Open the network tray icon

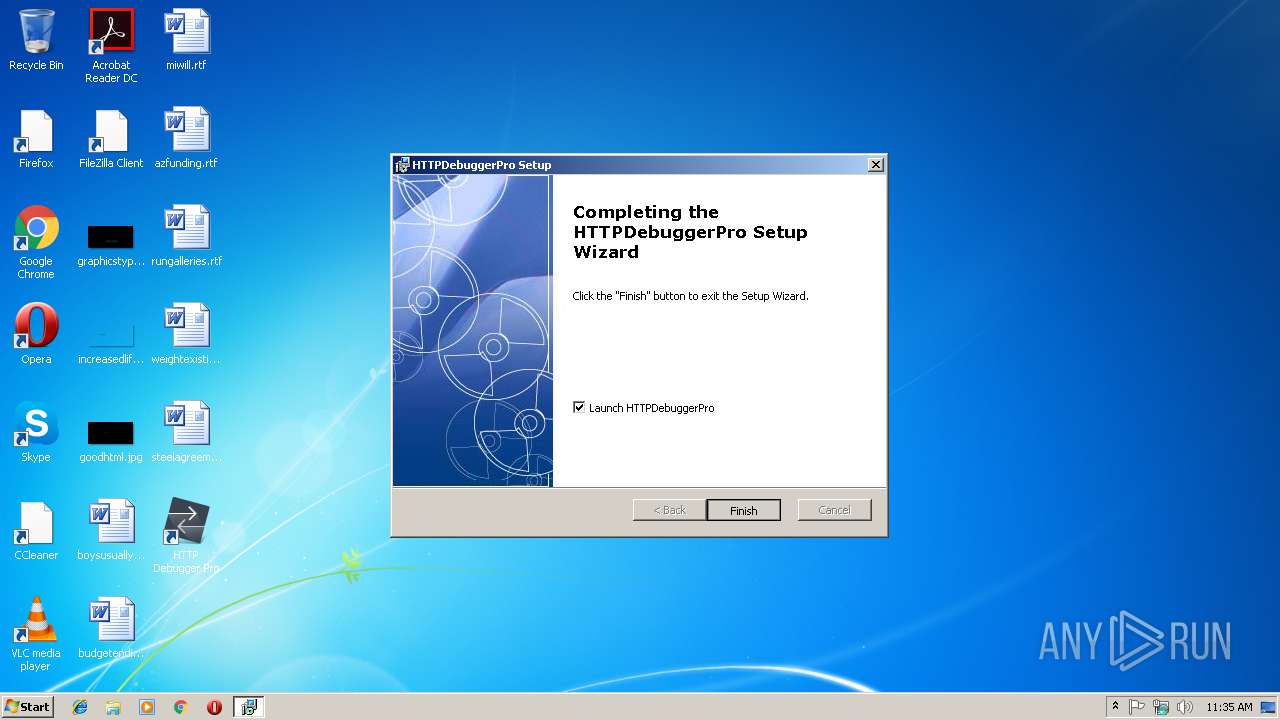(1161, 707)
